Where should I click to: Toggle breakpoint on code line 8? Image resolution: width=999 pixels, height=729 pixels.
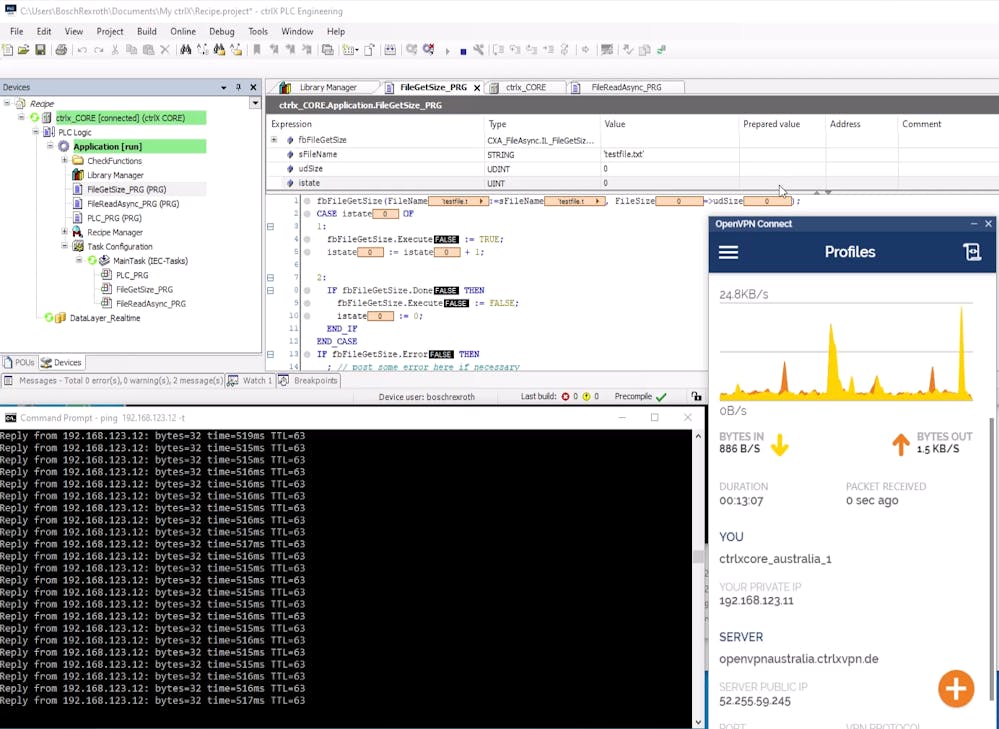307,290
